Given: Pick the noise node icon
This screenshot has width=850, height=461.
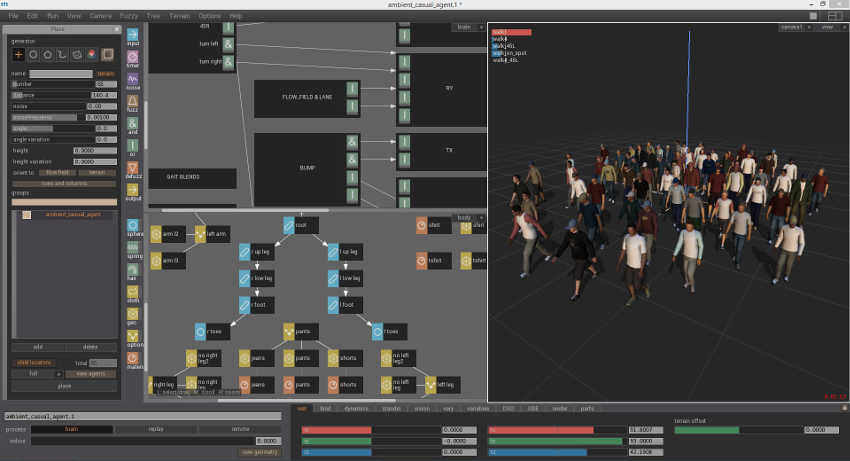Looking at the screenshot, I should [x=133, y=79].
